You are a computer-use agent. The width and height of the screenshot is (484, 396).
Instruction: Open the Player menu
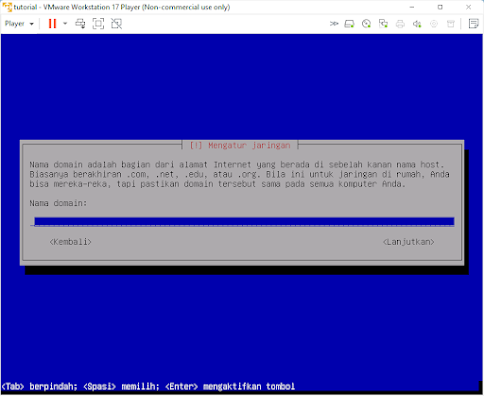pyautogui.click(x=19, y=24)
